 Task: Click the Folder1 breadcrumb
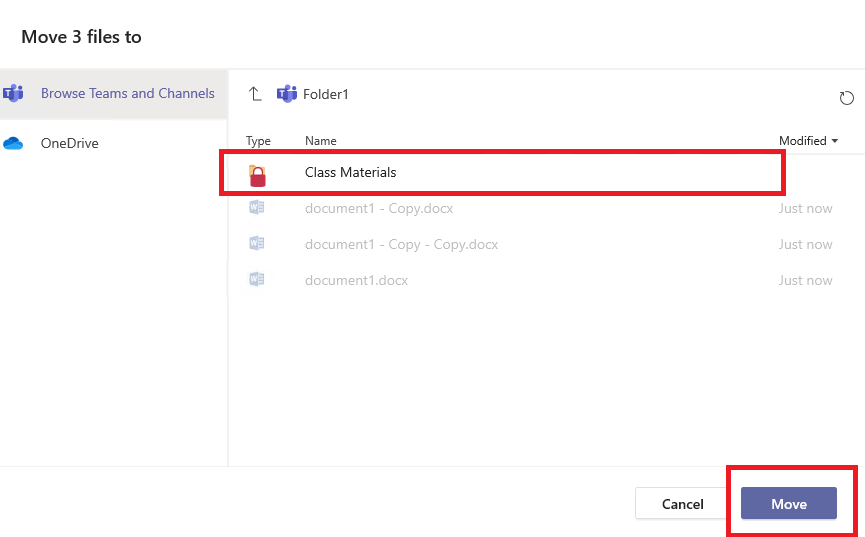coord(325,94)
